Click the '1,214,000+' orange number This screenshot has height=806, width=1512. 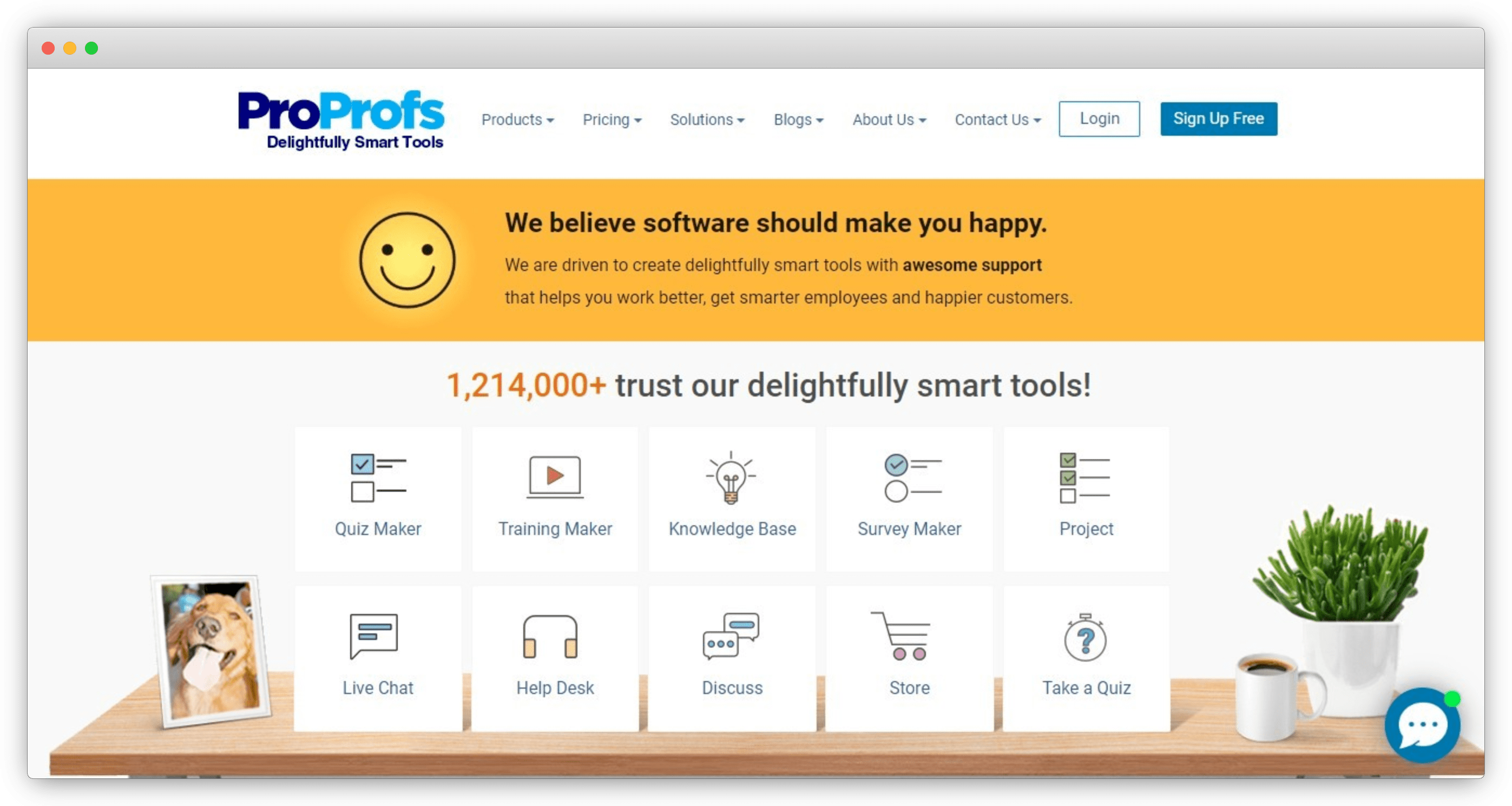click(x=526, y=385)
